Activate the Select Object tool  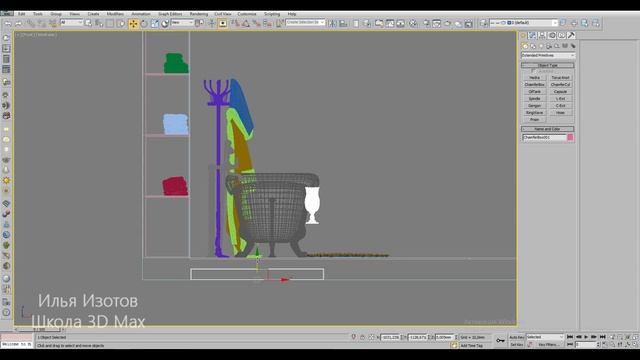pos(88,23)
